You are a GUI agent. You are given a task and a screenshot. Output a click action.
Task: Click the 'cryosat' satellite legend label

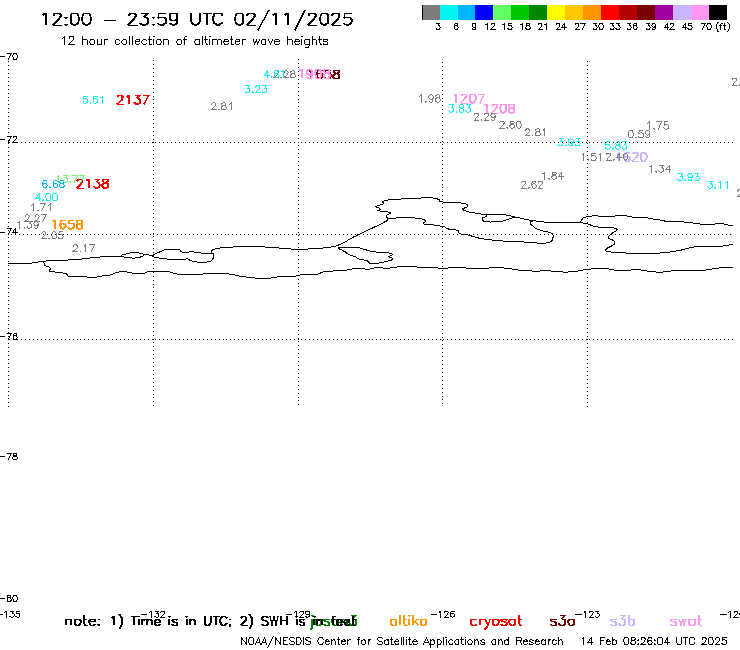click(x=496, y=622)
